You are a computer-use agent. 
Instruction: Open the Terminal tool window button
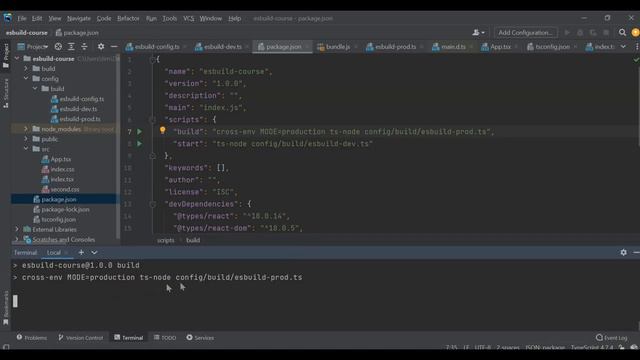click(129, 338)
